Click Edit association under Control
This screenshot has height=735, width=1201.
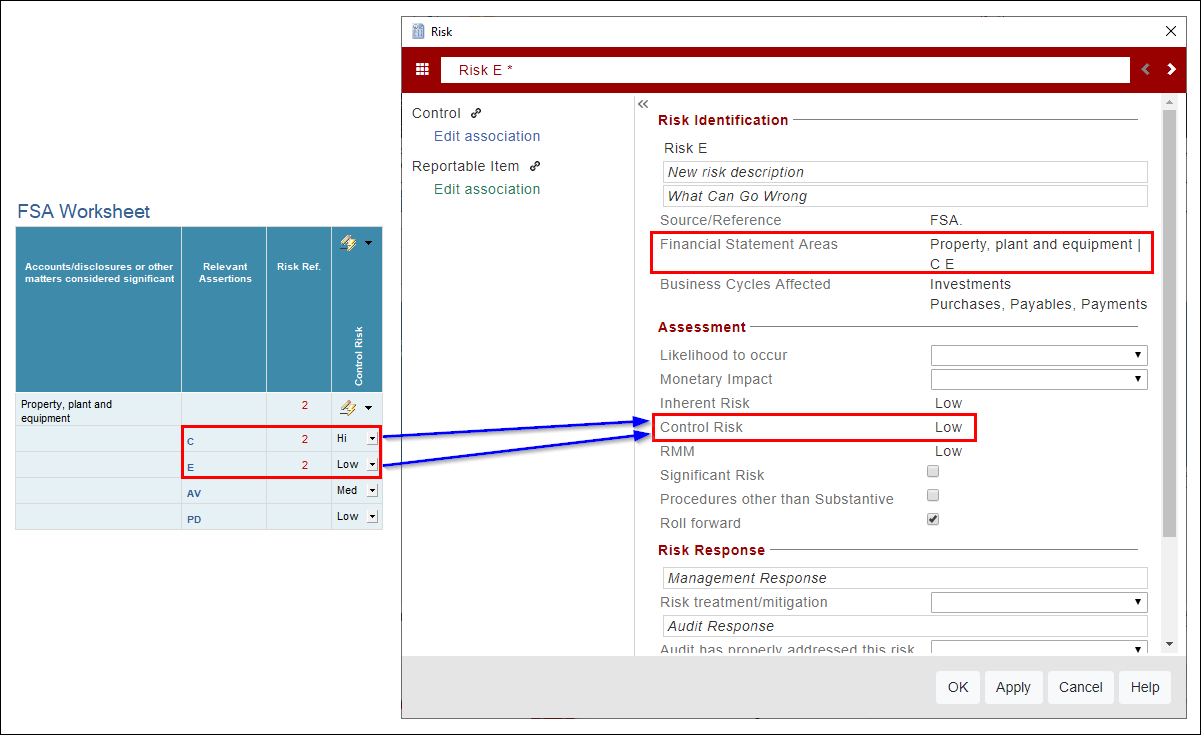(x=487, y=136)
